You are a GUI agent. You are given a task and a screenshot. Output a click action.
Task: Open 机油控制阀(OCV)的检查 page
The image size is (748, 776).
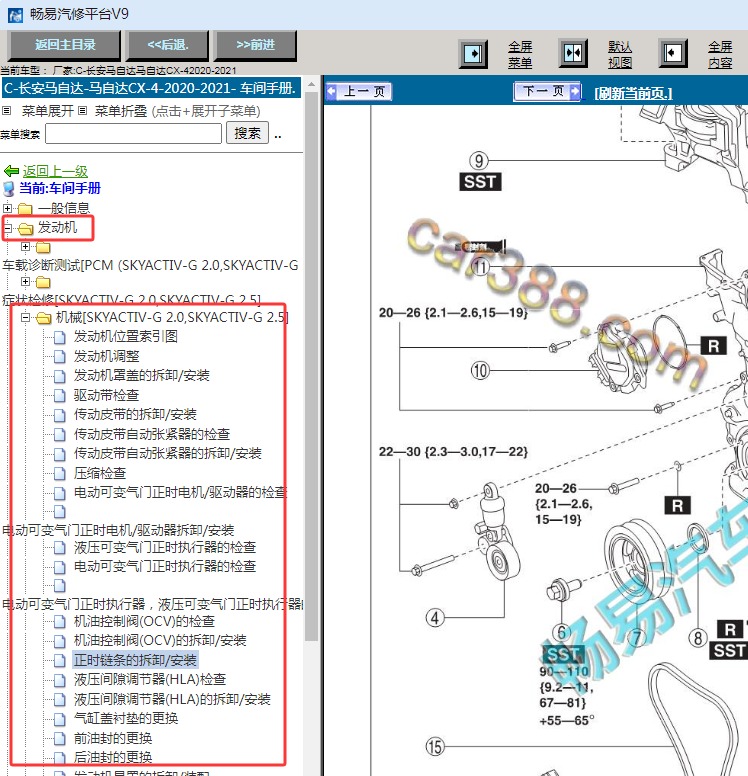144,621
